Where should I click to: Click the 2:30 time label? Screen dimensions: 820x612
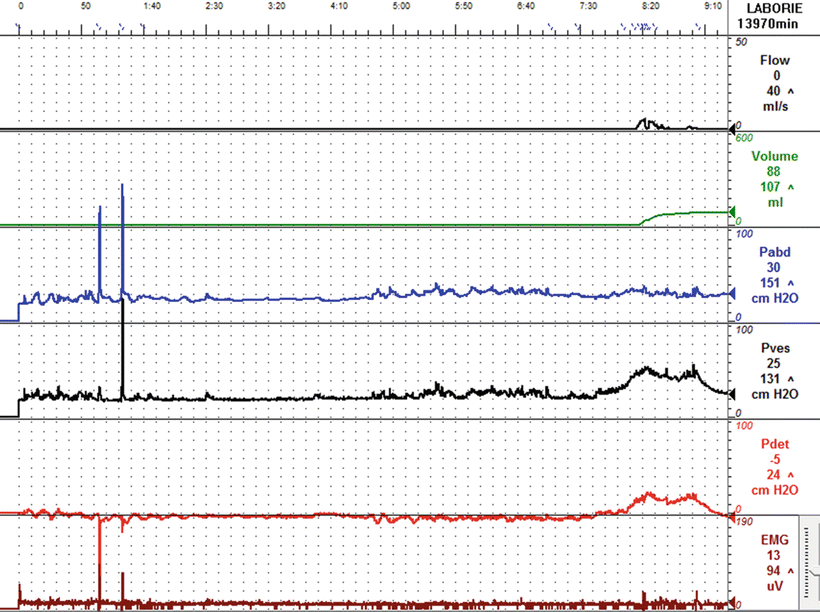point(214,6)
